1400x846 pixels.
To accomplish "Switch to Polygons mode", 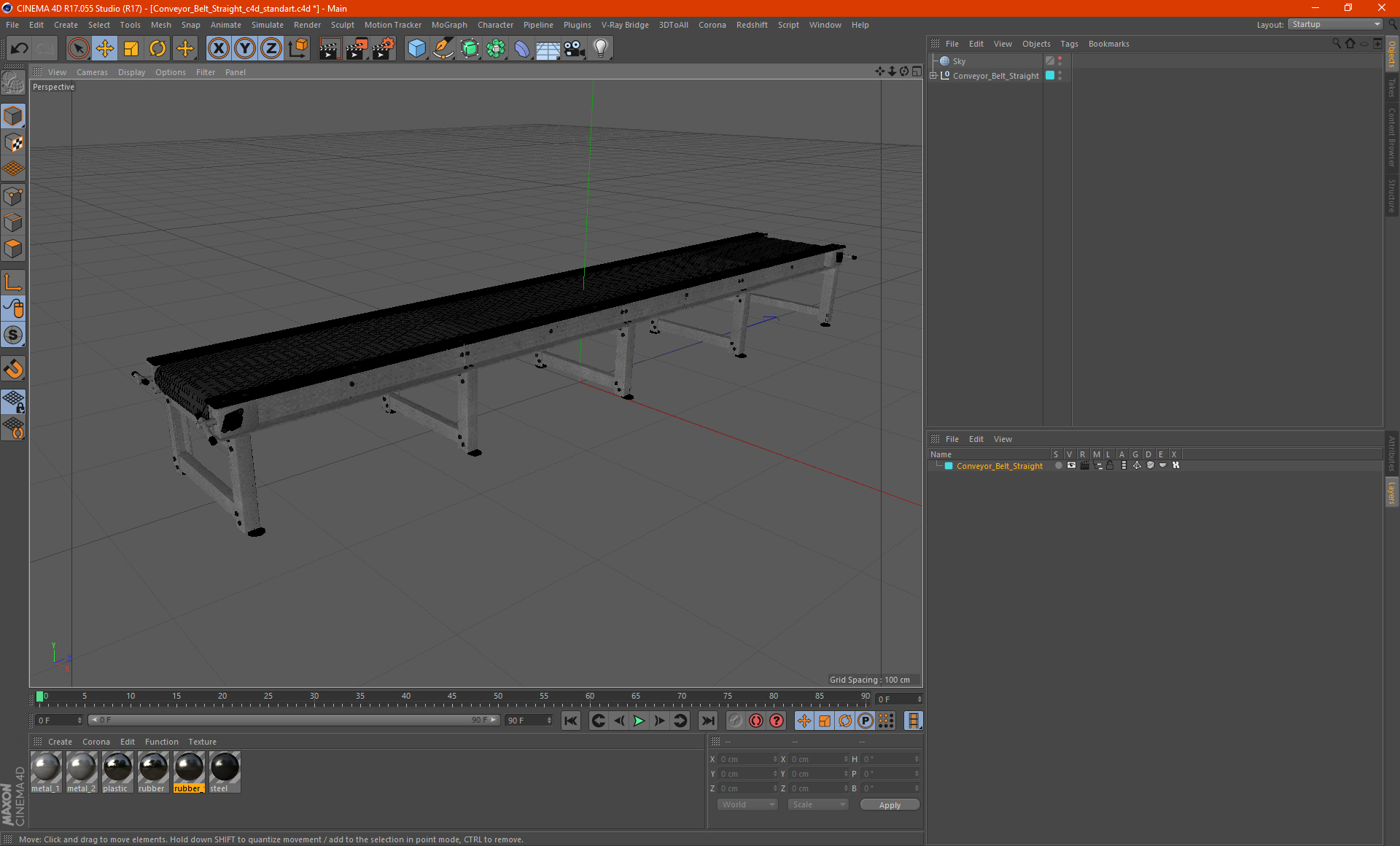I will pyautogui.click(x=13, y=249).
